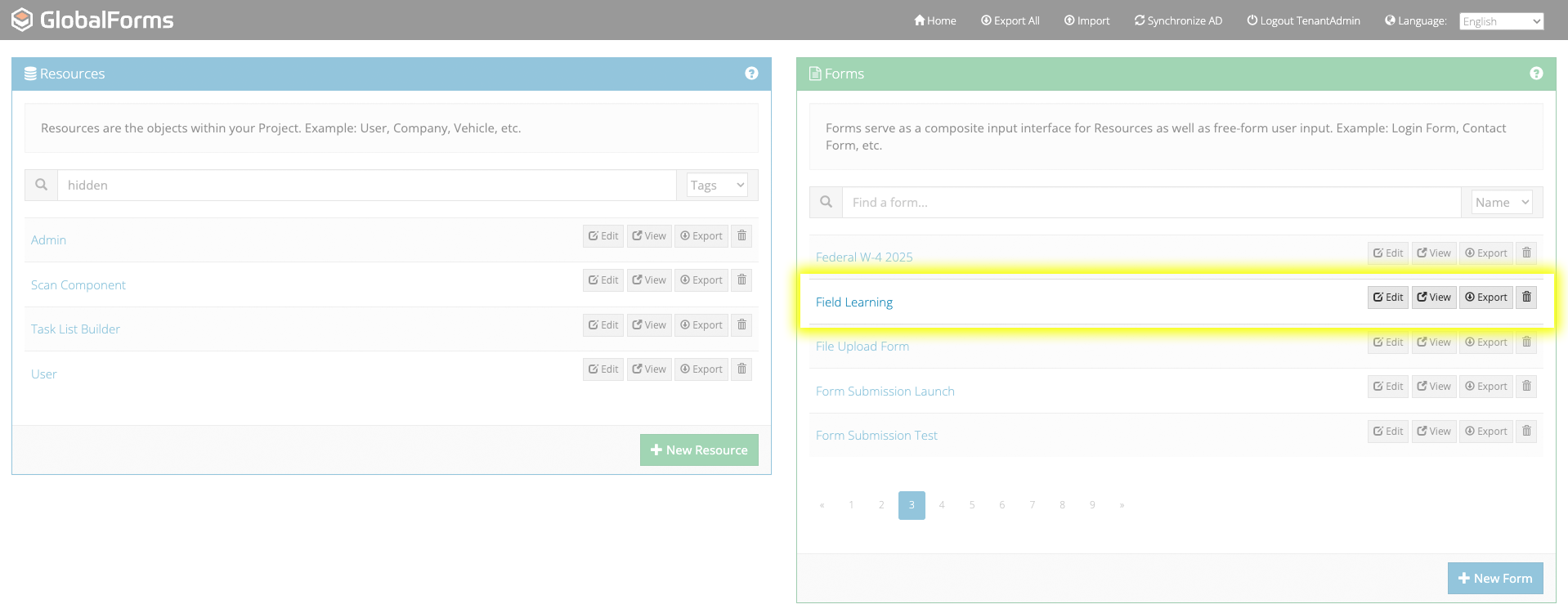Click the New Resource button
Screen dimensions: 1568x613
[699, 450]
